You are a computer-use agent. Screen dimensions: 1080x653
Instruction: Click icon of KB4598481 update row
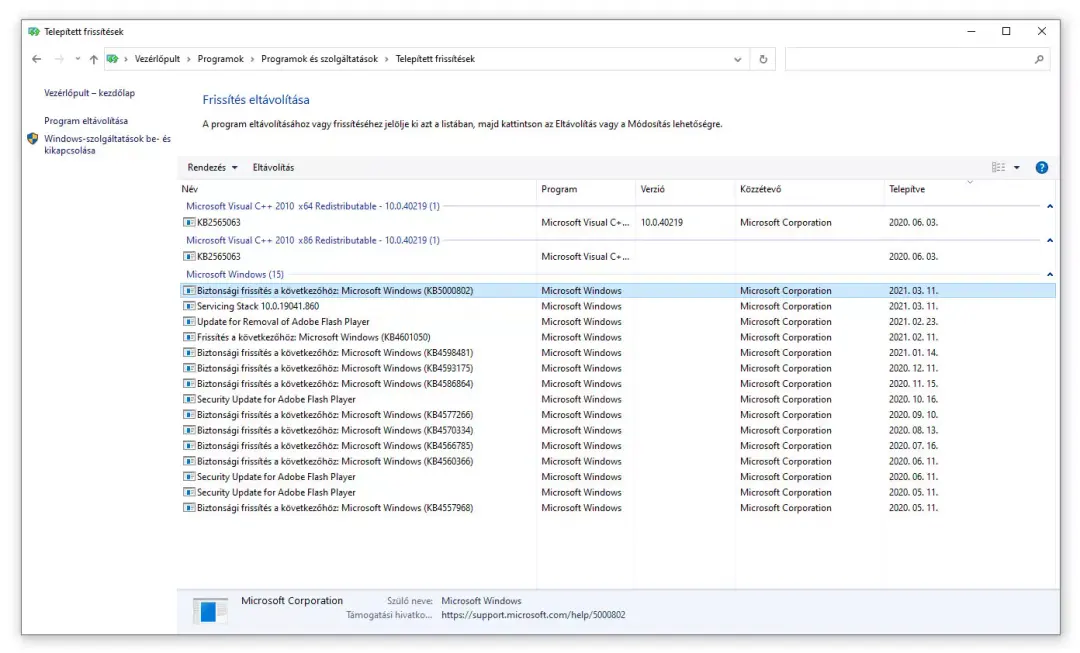click(189, 353)
